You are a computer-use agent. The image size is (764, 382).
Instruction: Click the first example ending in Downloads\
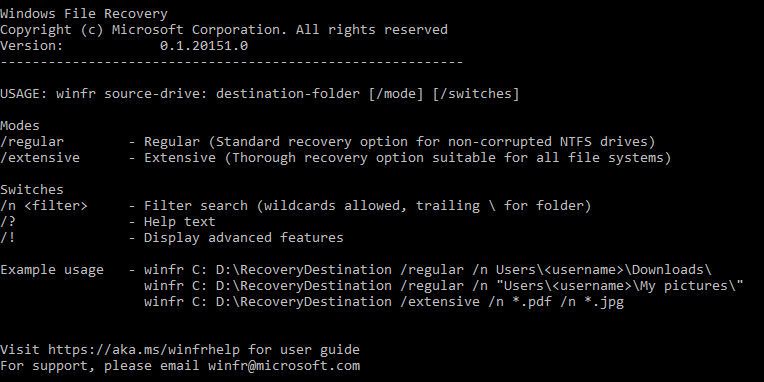428,270
